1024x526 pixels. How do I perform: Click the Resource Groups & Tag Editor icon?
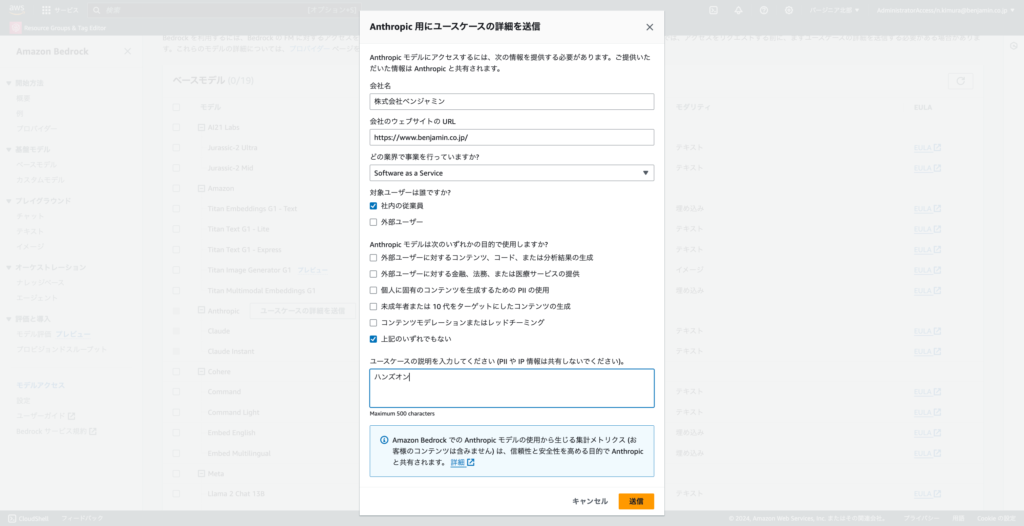pyautogui.click(x=16, y=28)
